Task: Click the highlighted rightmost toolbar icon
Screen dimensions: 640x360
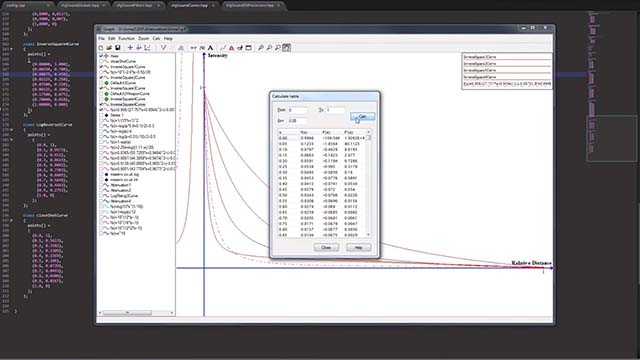Action: (x=287, y=48)
